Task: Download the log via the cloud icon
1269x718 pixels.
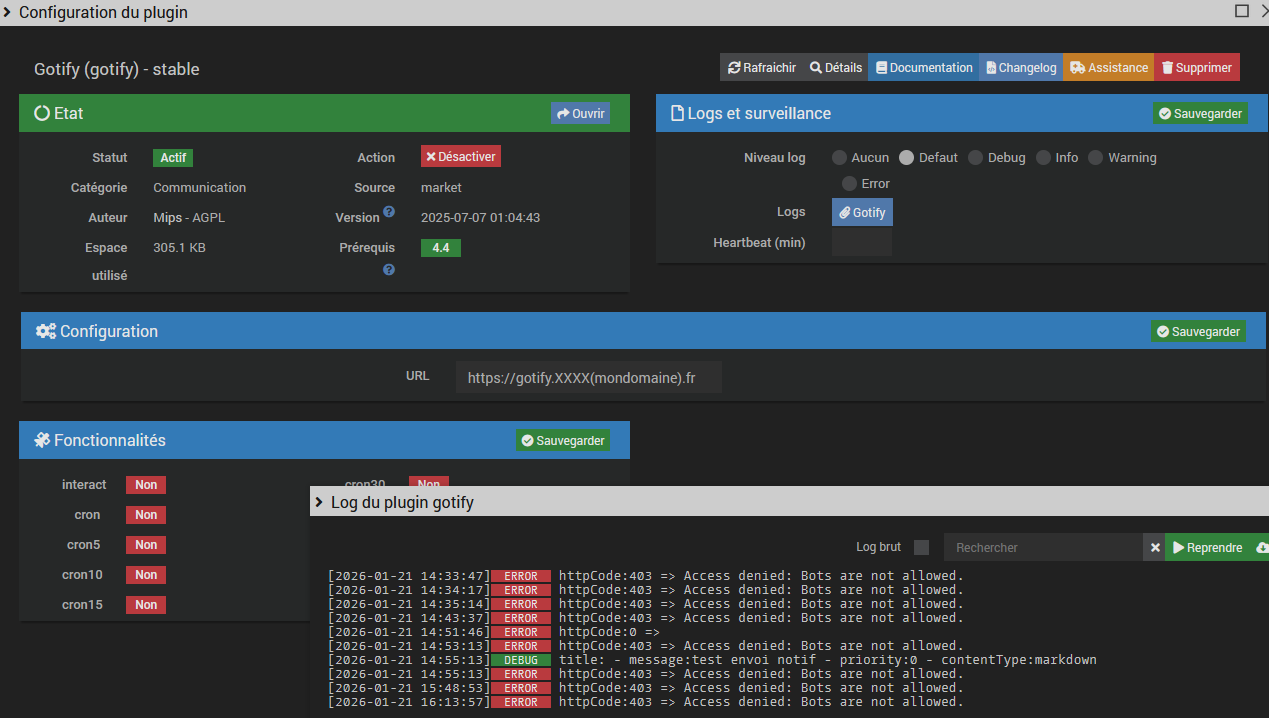Action: click(1261, 548)
